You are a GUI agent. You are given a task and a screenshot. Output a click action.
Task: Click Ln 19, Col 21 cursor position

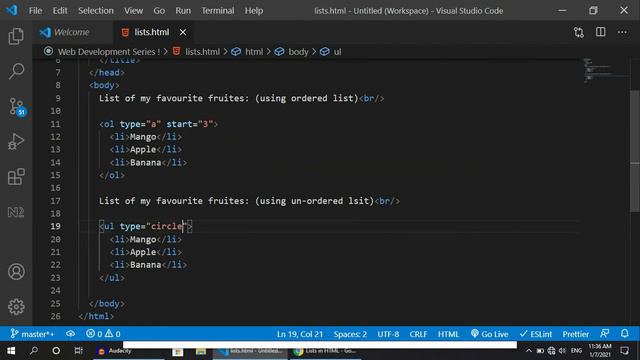point(300,334)
